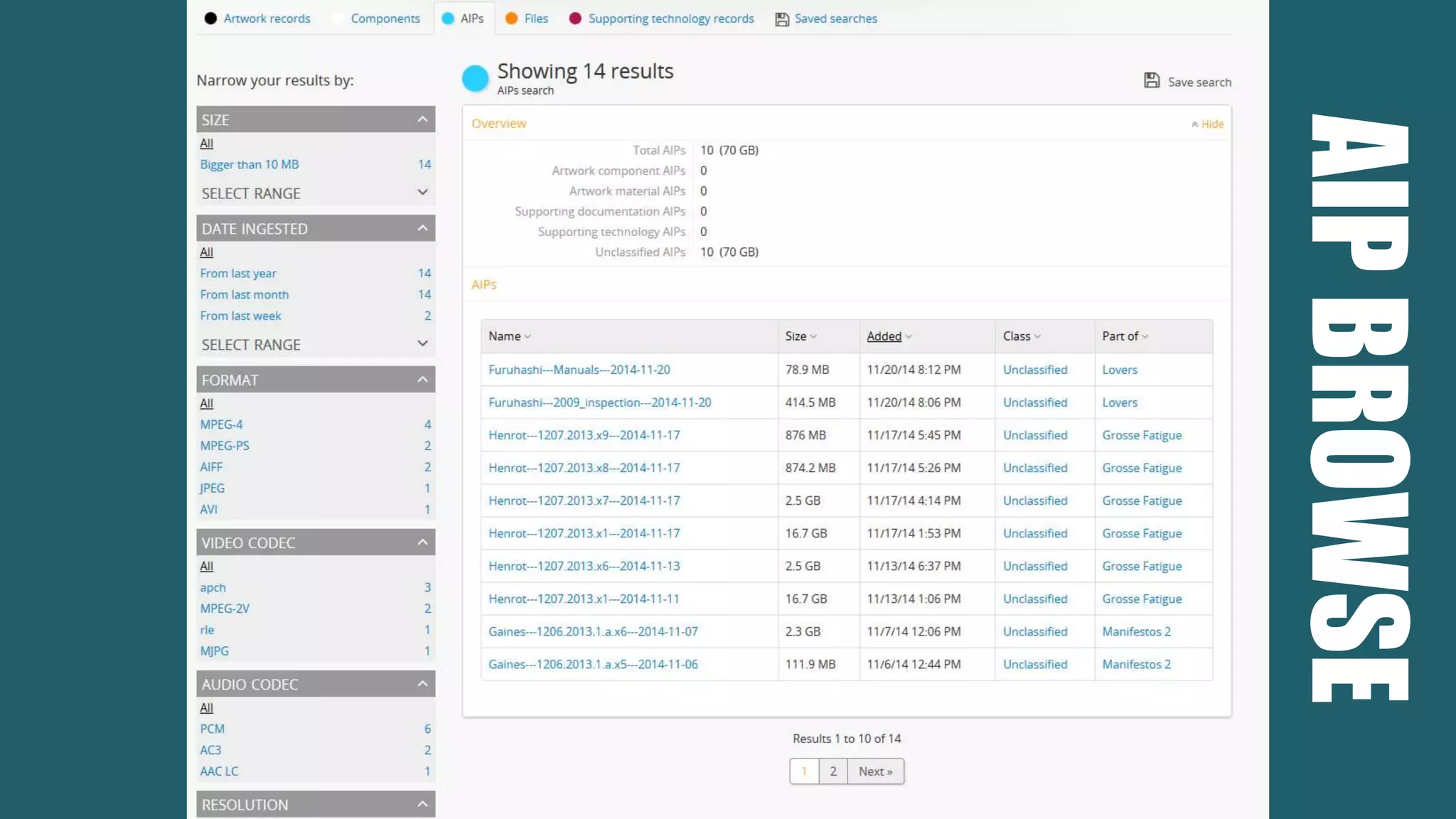Image resolution: width=1456 pixels, height=819 pixels.
Task: Click the orange Files dot icon
Action: (x=511, y=18)
